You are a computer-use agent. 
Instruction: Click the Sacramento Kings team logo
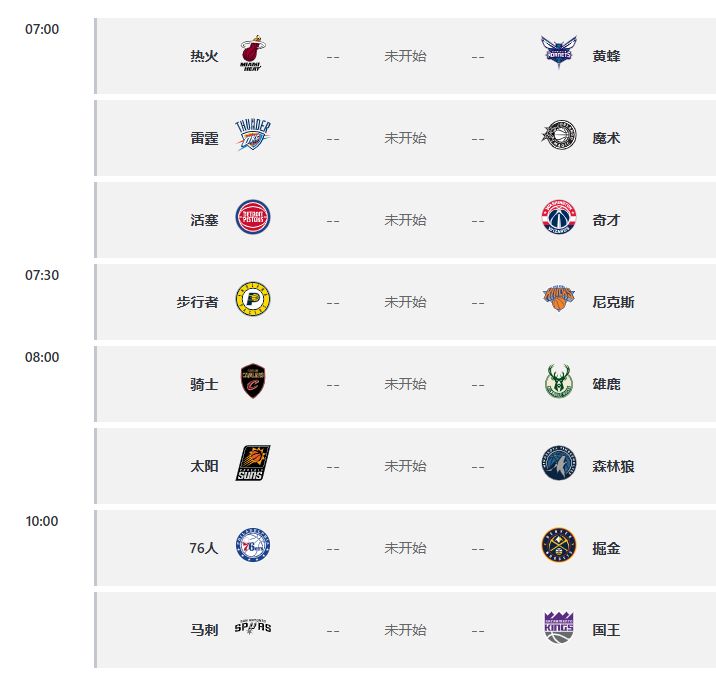[558, 629]
